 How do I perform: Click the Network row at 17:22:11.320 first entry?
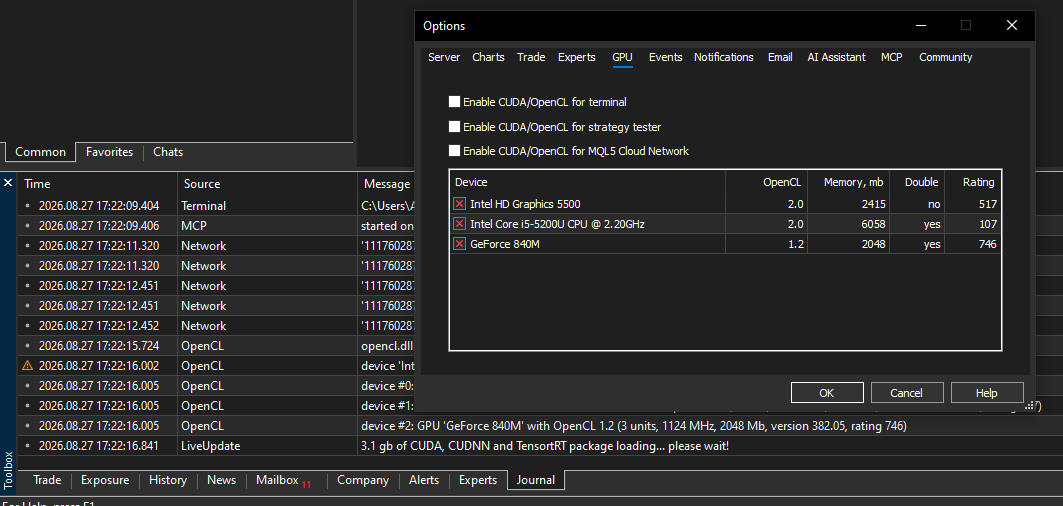point(216,246)
